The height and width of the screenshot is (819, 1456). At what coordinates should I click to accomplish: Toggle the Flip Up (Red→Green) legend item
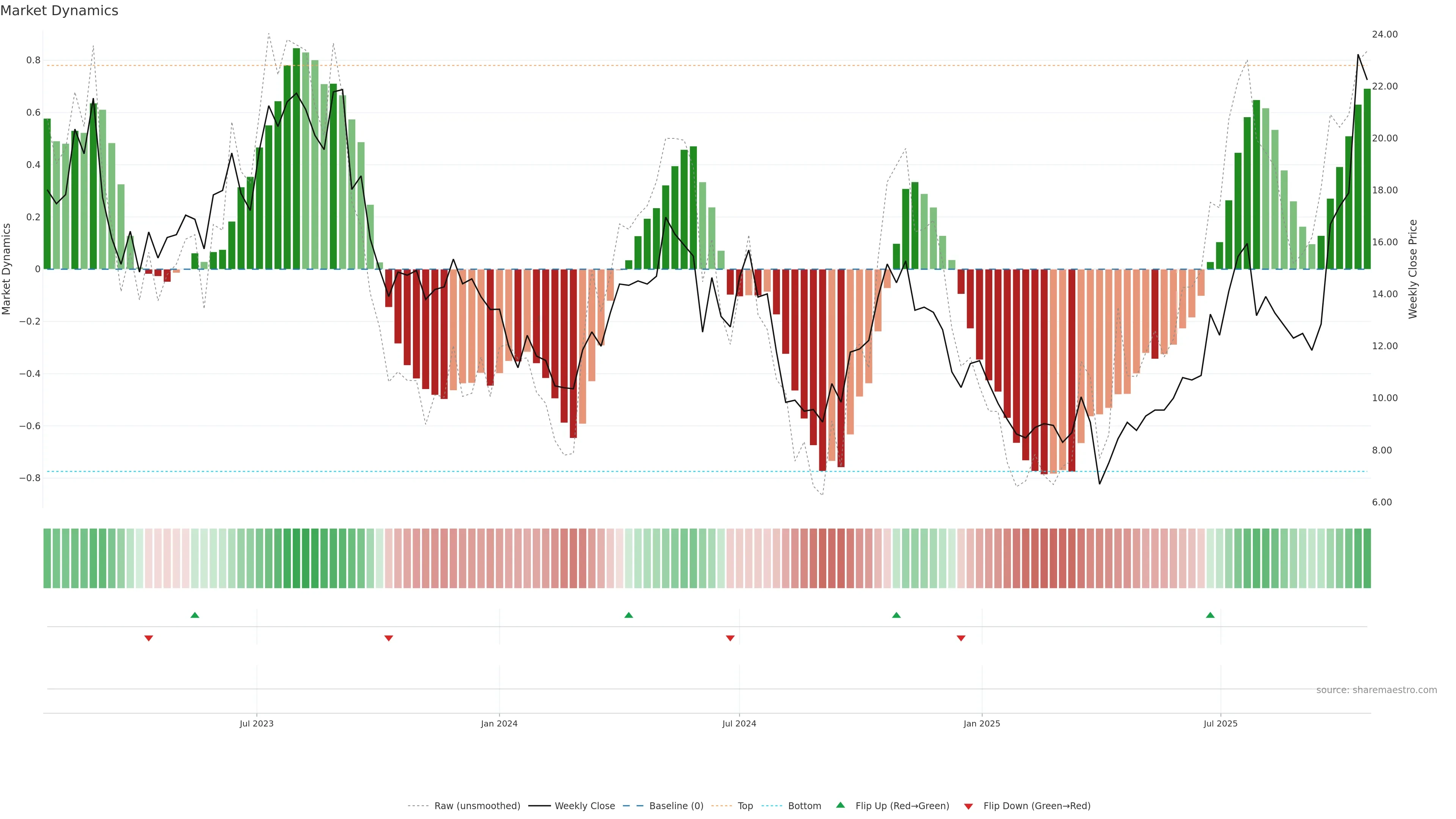(902, 806)
